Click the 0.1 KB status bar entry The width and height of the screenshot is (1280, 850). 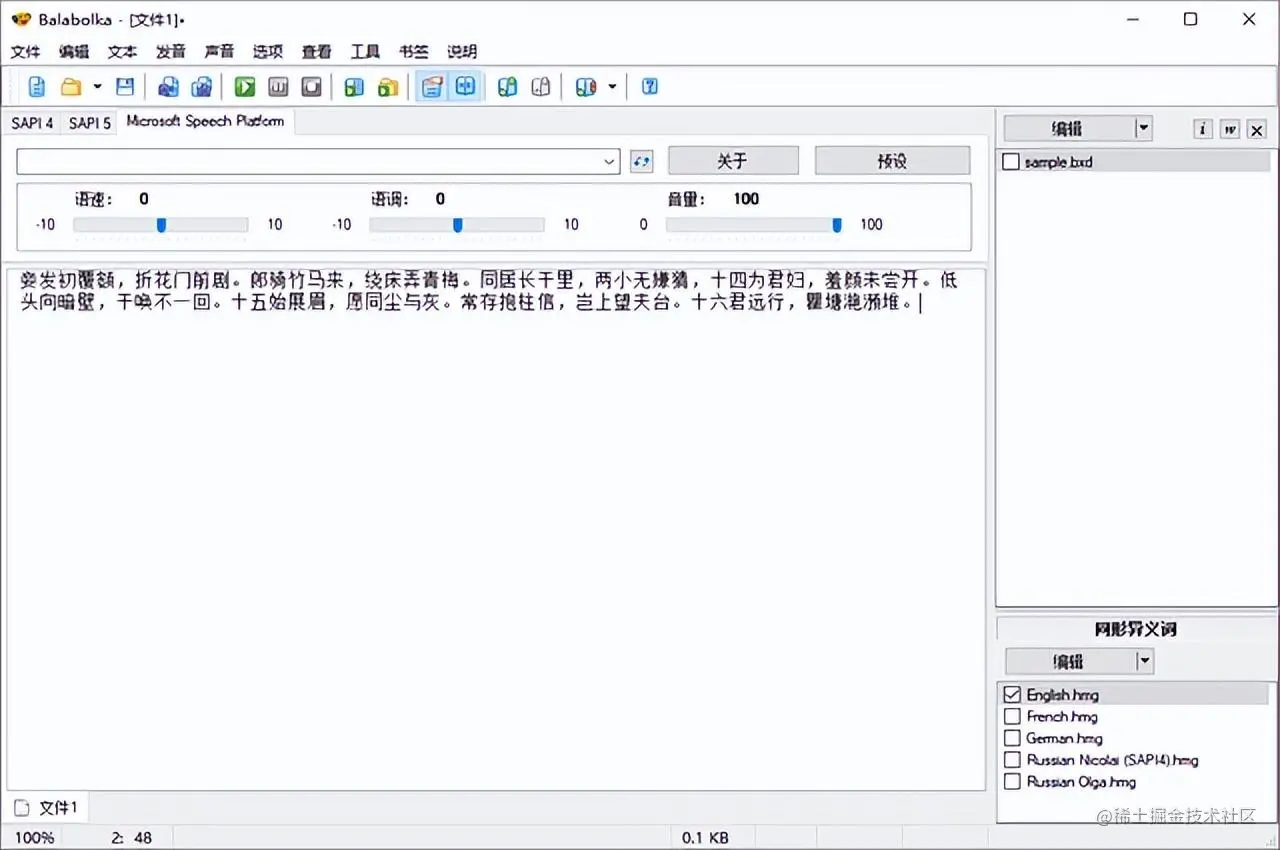[x=705, y=838]
